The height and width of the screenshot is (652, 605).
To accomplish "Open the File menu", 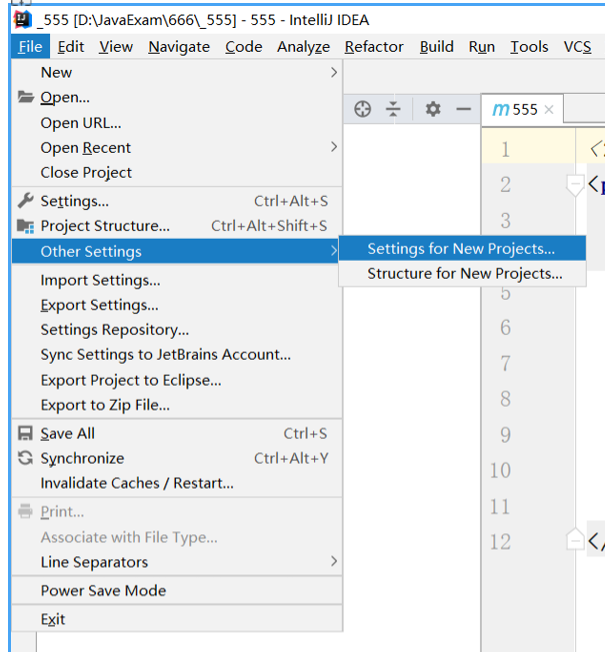I will coord(30,47).
